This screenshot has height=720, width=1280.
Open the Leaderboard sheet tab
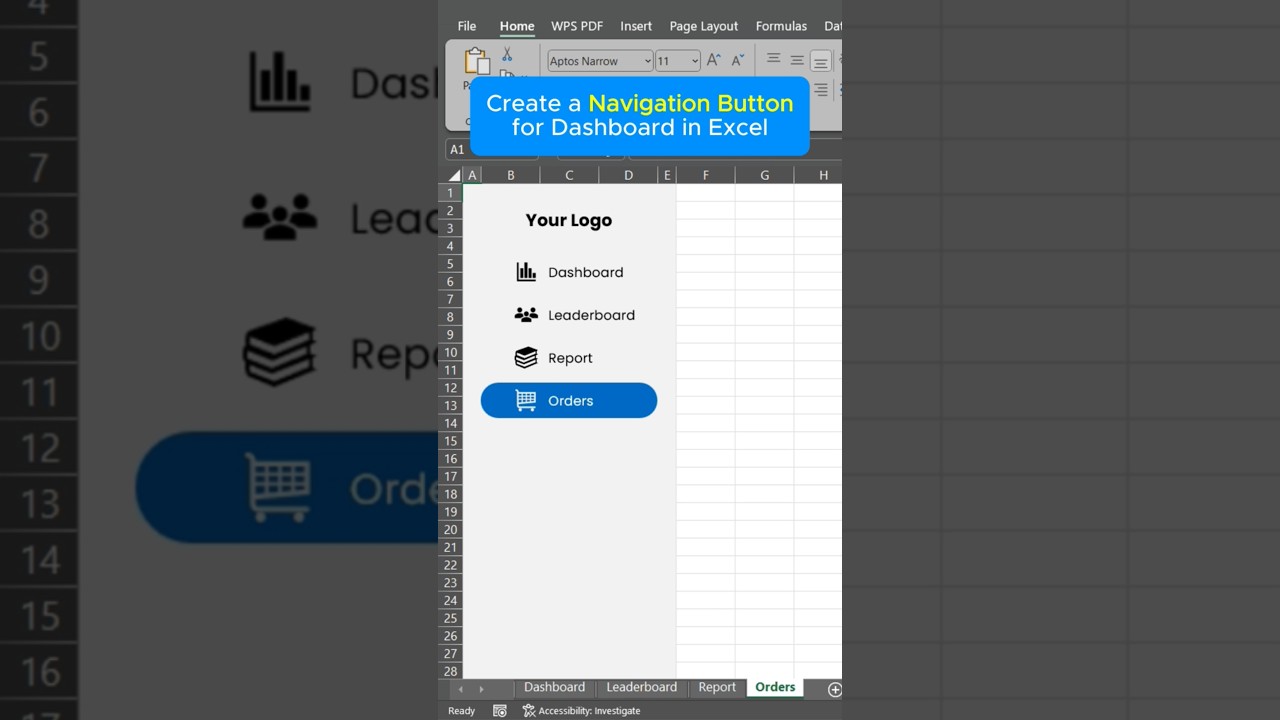pos(641,688)
